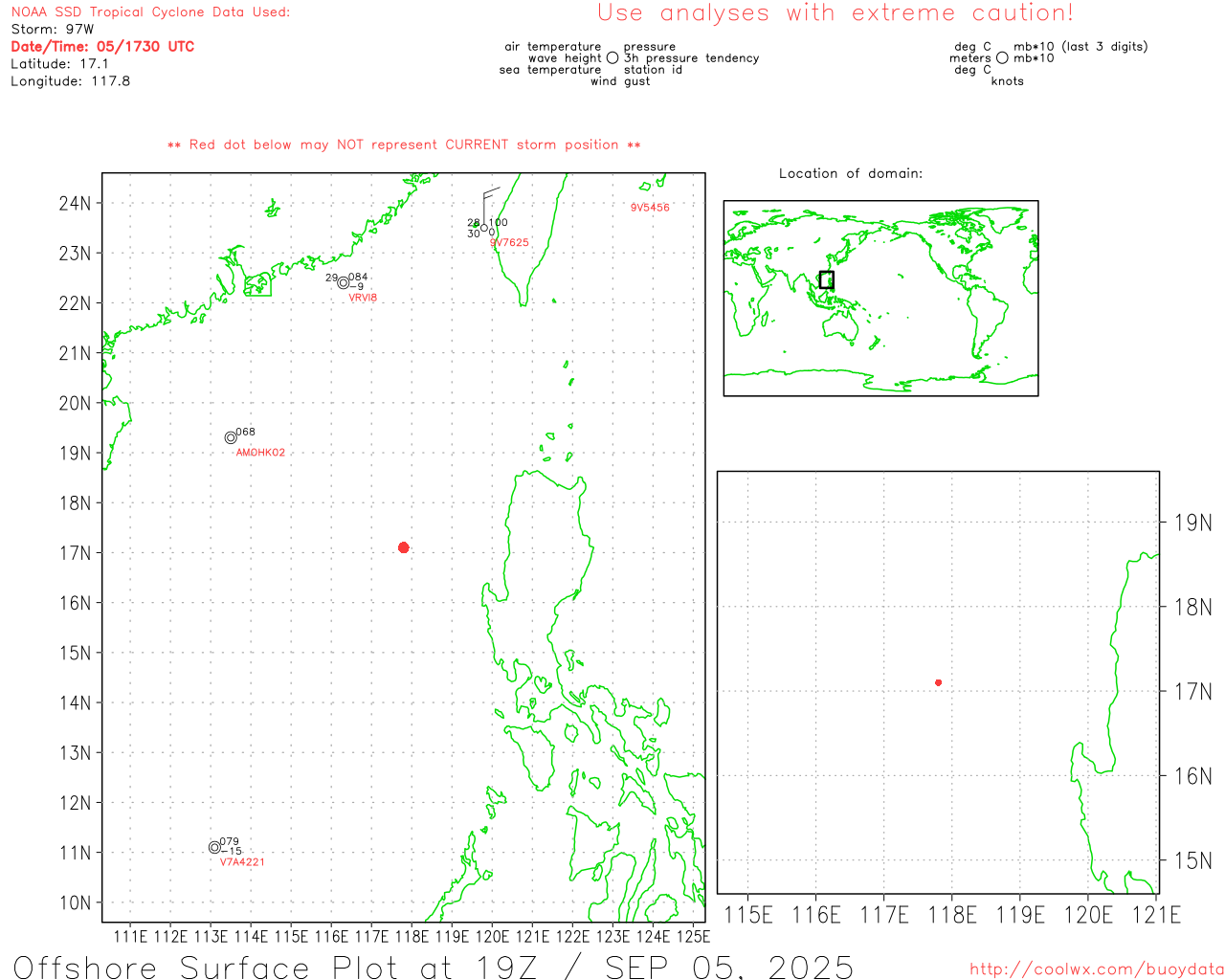Click the world map location thumbnail
The width and height of the screenshot is (1225, 980).
(x=880, y=298)
